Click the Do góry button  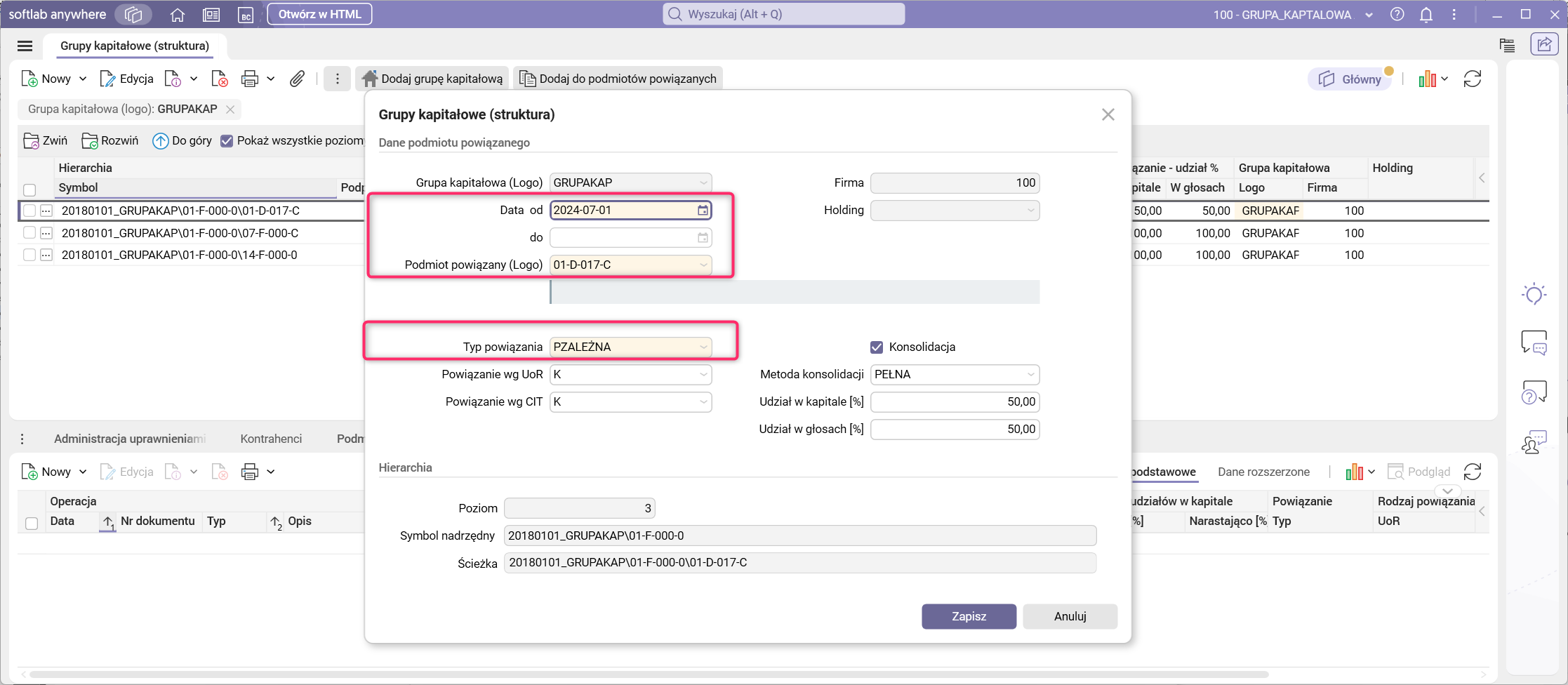(x=182, y=141)
